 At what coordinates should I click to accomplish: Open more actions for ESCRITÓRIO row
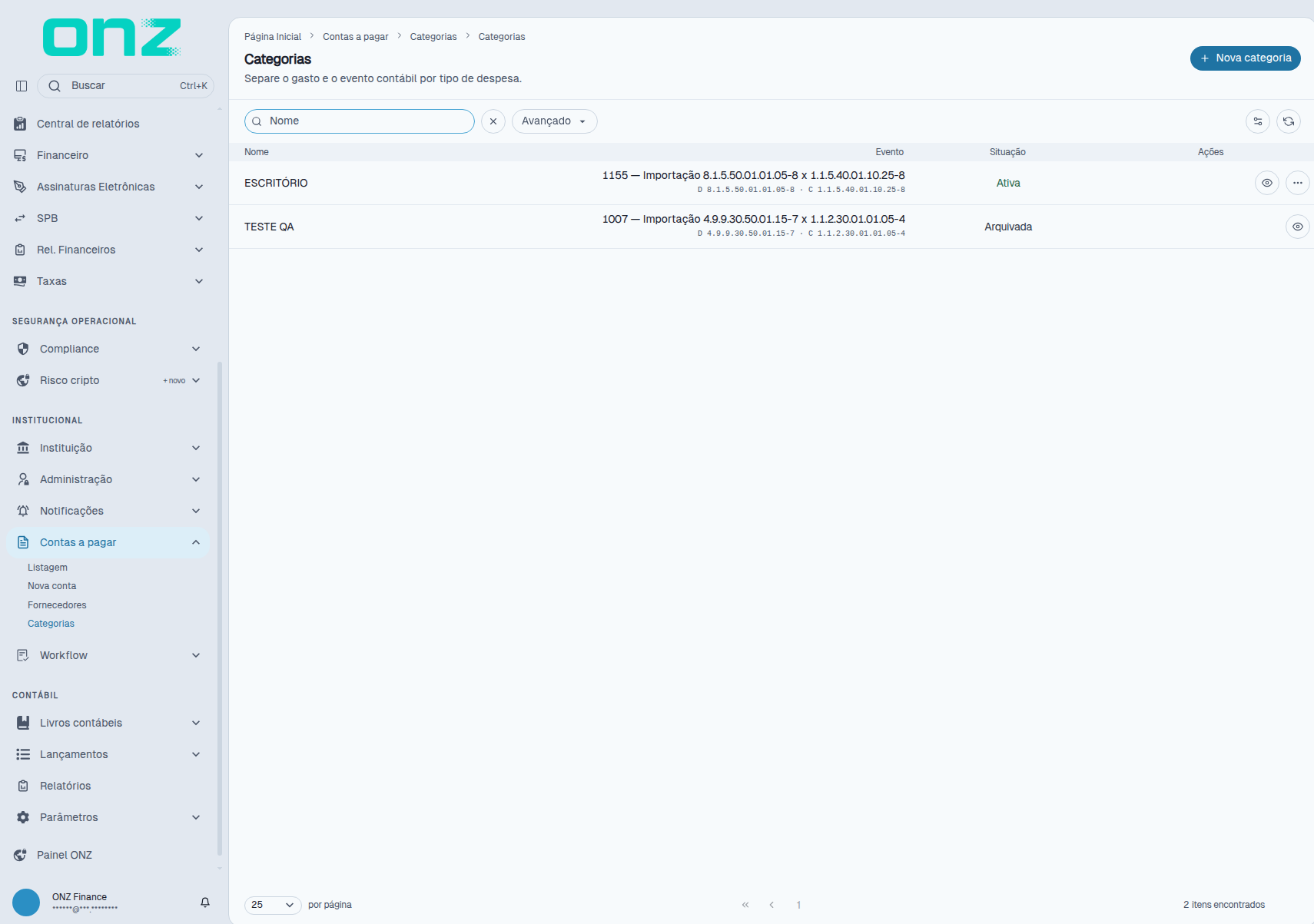[1298, 183]
